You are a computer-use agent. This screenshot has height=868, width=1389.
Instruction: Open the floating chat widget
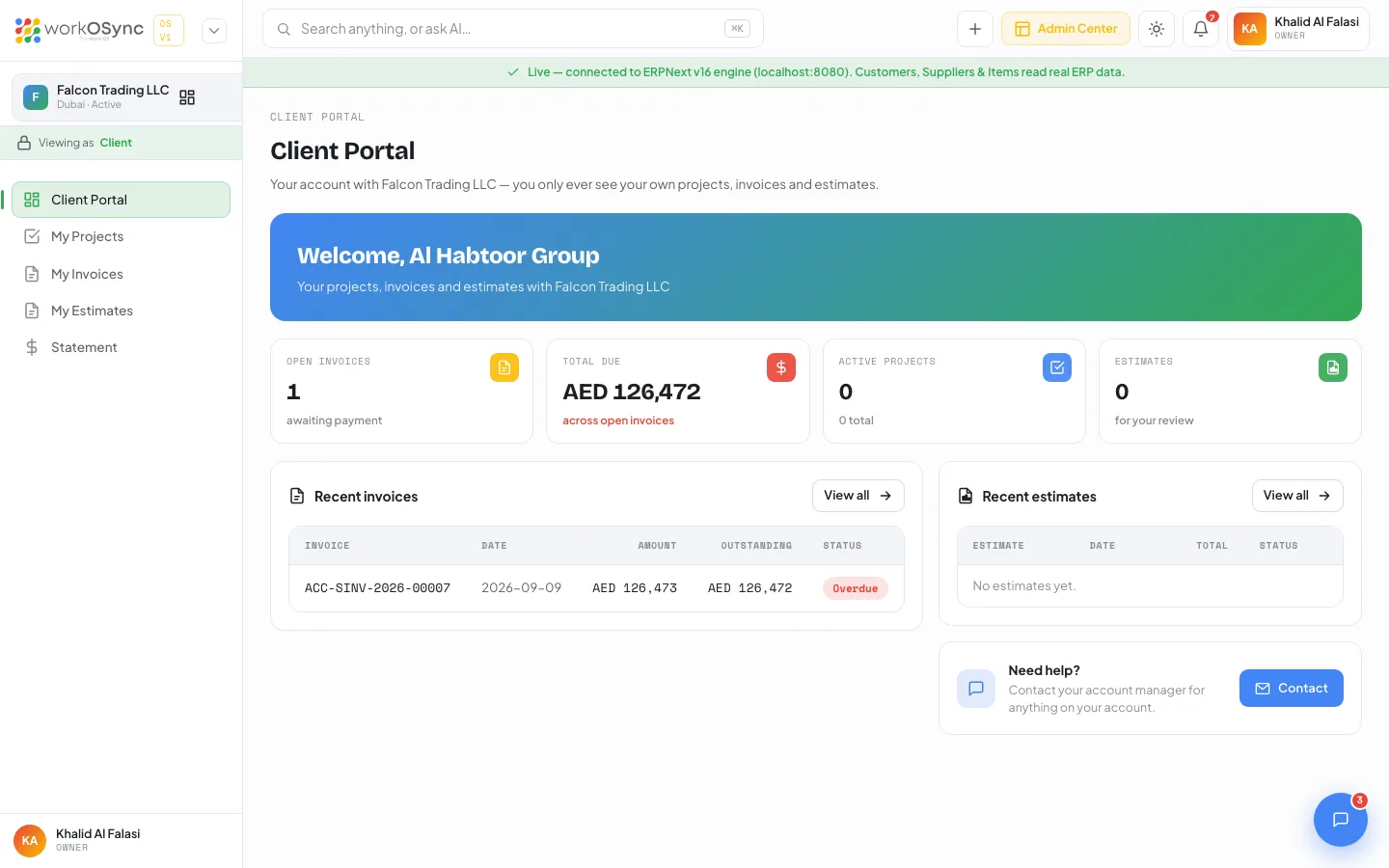[1341, 820]
